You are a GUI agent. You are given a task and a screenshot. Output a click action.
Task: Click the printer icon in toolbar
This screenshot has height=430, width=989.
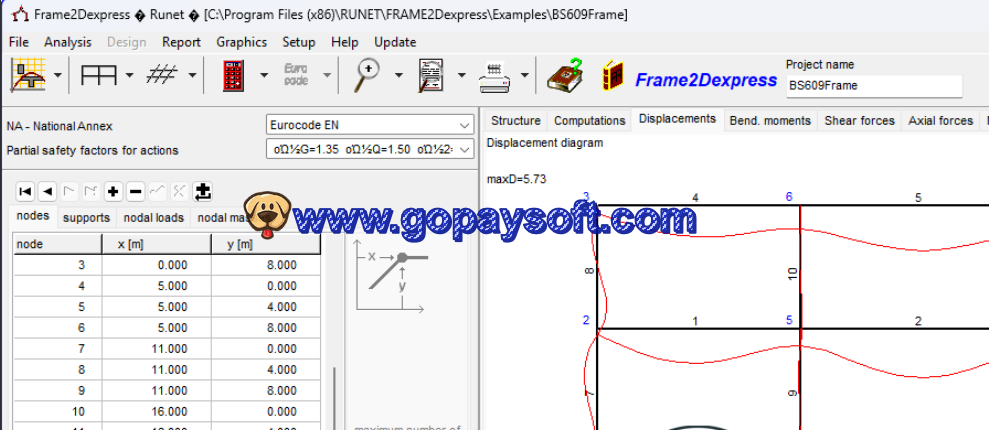[x=494, y=77]
